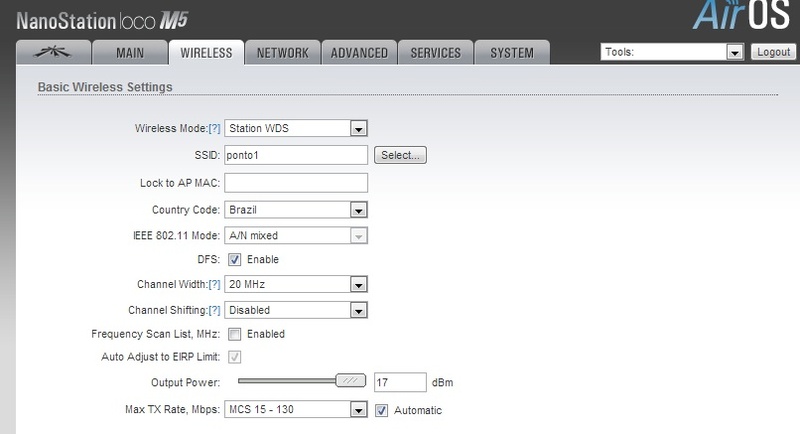Image resolution: width=800 pixels, height=434 pixels.
Task: Open the Ubiquiti logo tab
Action: click(54, 53)
